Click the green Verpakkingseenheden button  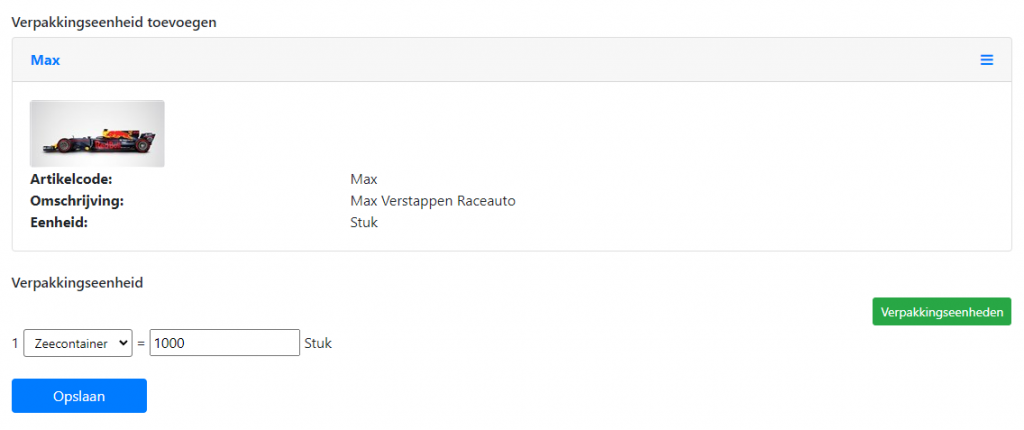941,312
